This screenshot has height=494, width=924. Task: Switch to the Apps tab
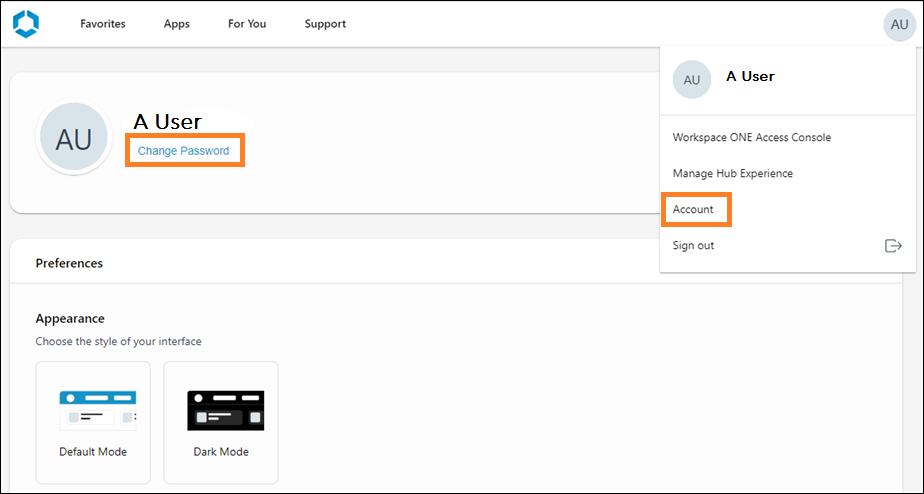(x=177, y=24)
